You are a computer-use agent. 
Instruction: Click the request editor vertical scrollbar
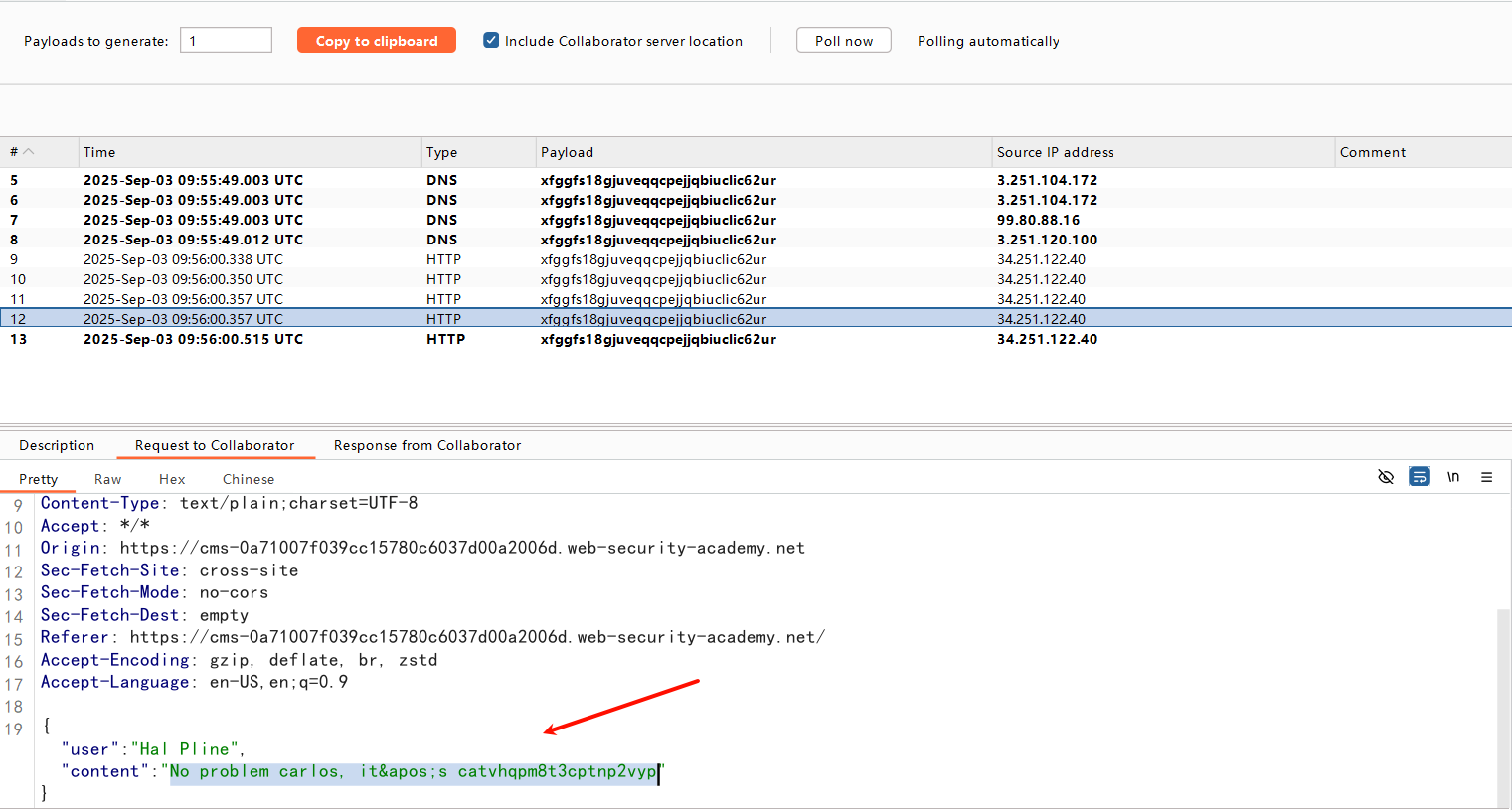tap(1503, 706)
